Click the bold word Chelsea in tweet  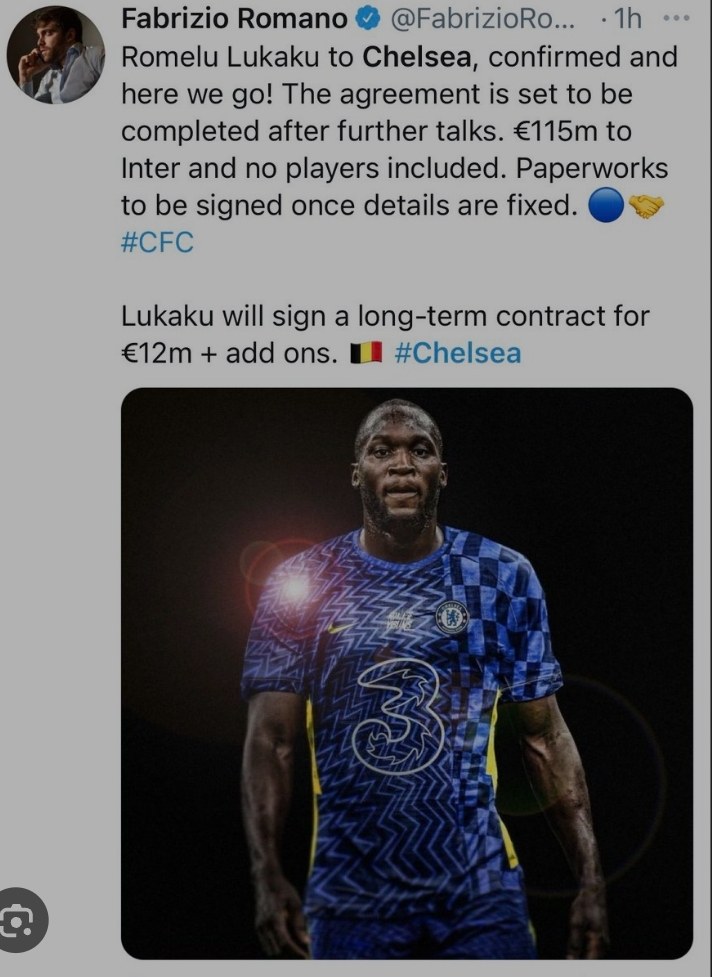[x=419, y=57]
